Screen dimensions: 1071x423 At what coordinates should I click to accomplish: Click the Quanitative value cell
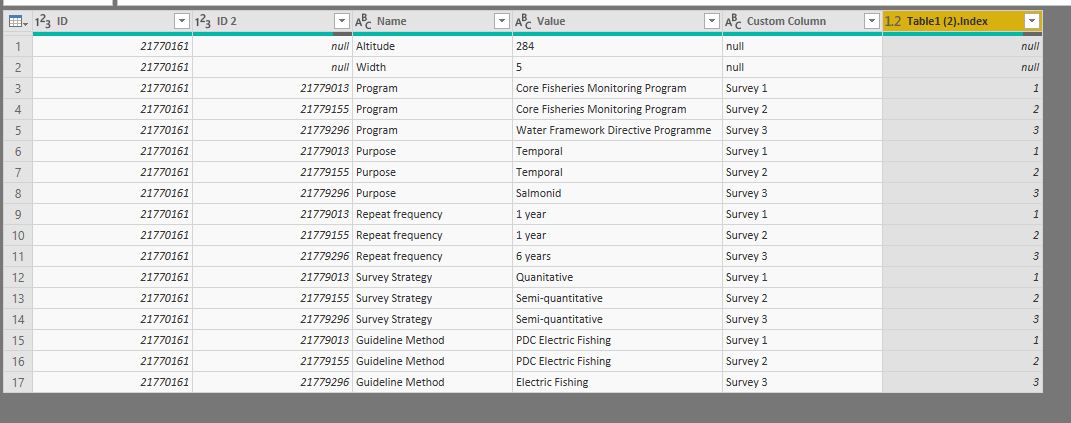click(617, 277)
